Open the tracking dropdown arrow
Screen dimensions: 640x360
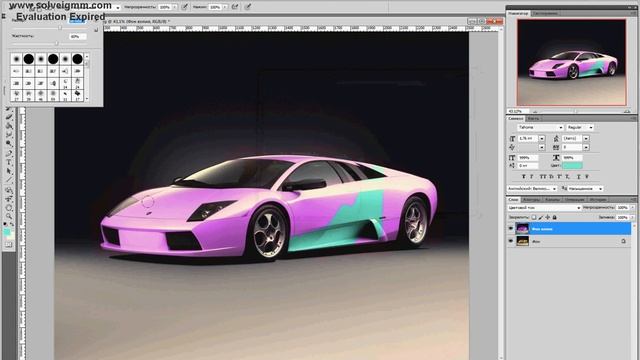click(x=586, y=147)
